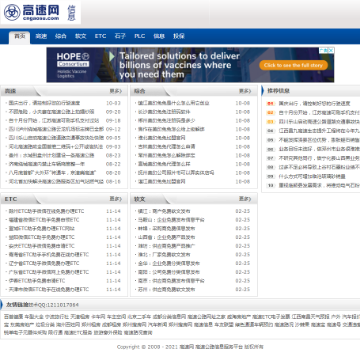Image resolution: width=360 pixels, height=360 pixels.
Task: Click 更多 in the 综合 panel header
Action: click(245, 91)
